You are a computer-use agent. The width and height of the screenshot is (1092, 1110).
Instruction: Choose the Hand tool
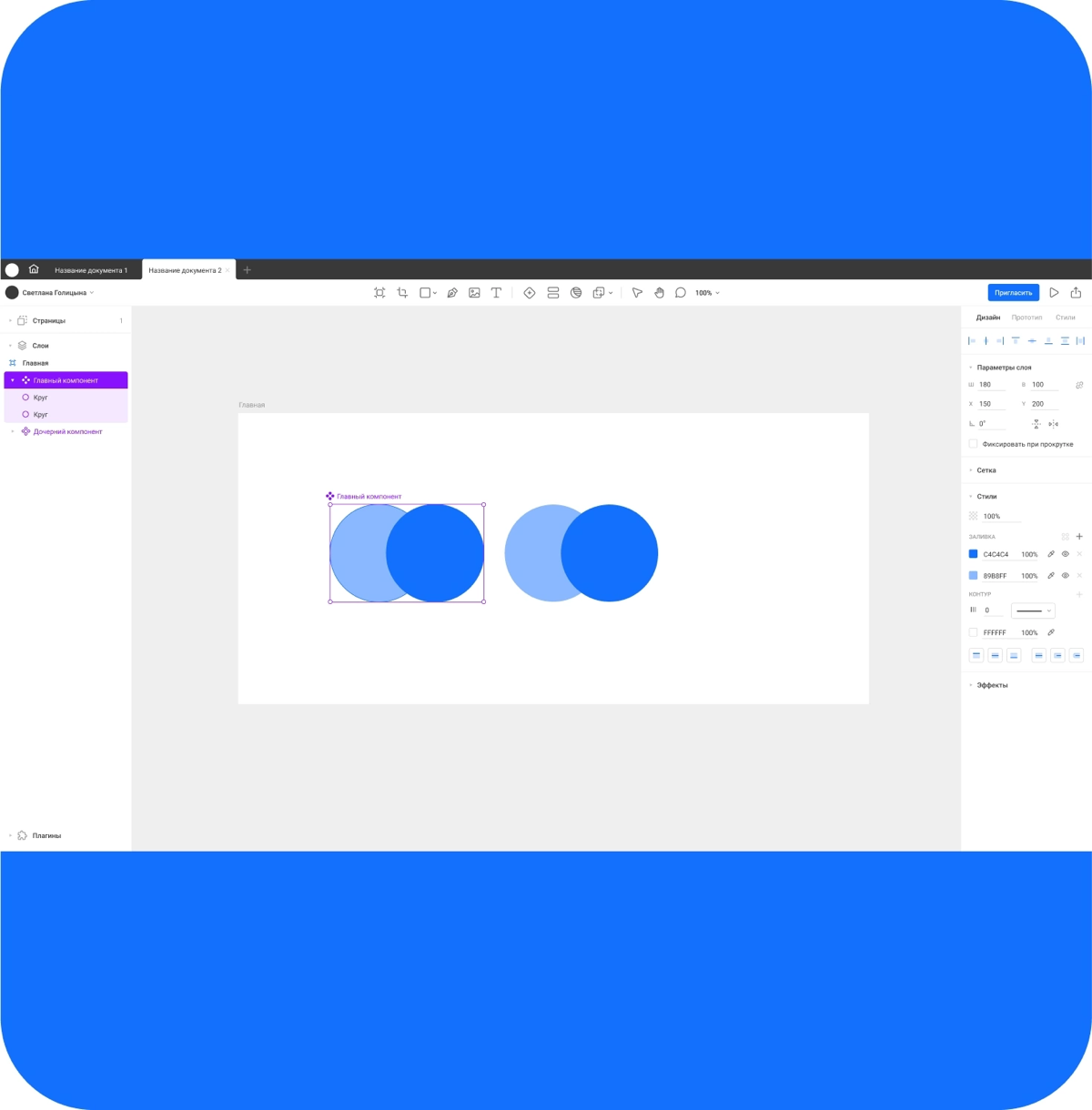659,293
